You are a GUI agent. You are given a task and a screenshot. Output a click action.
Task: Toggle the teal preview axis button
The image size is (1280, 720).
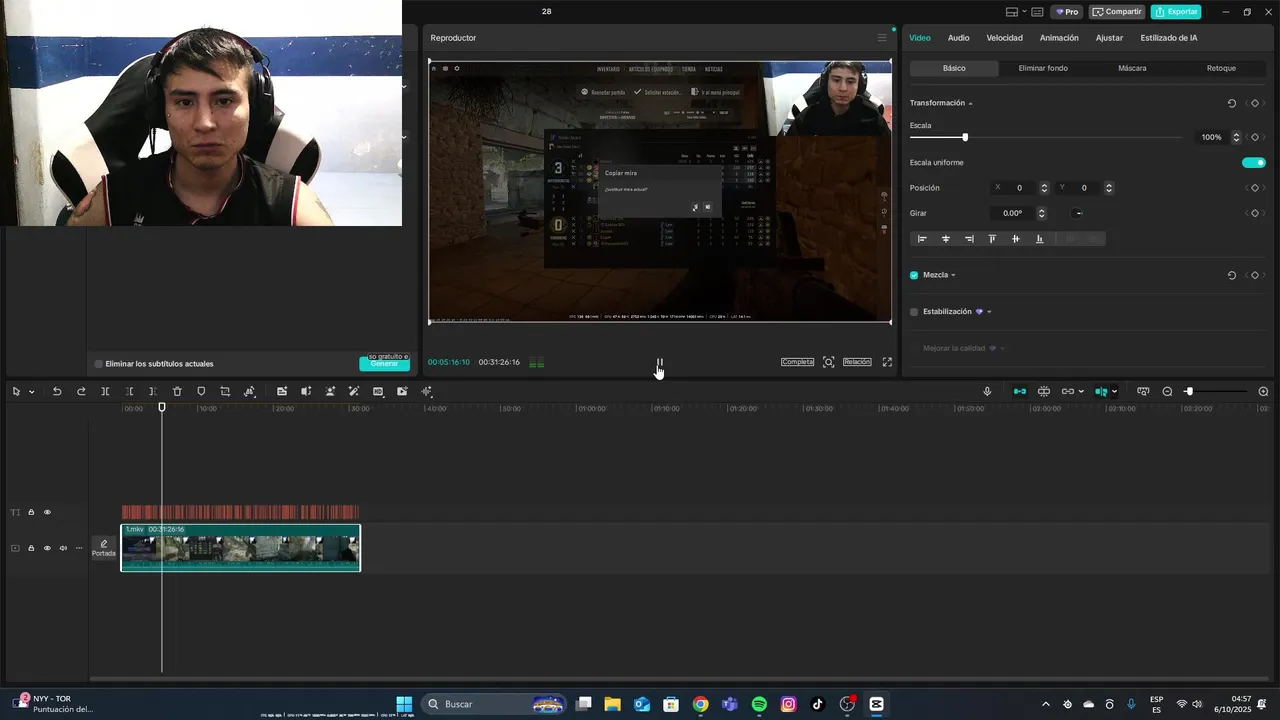1101,392
